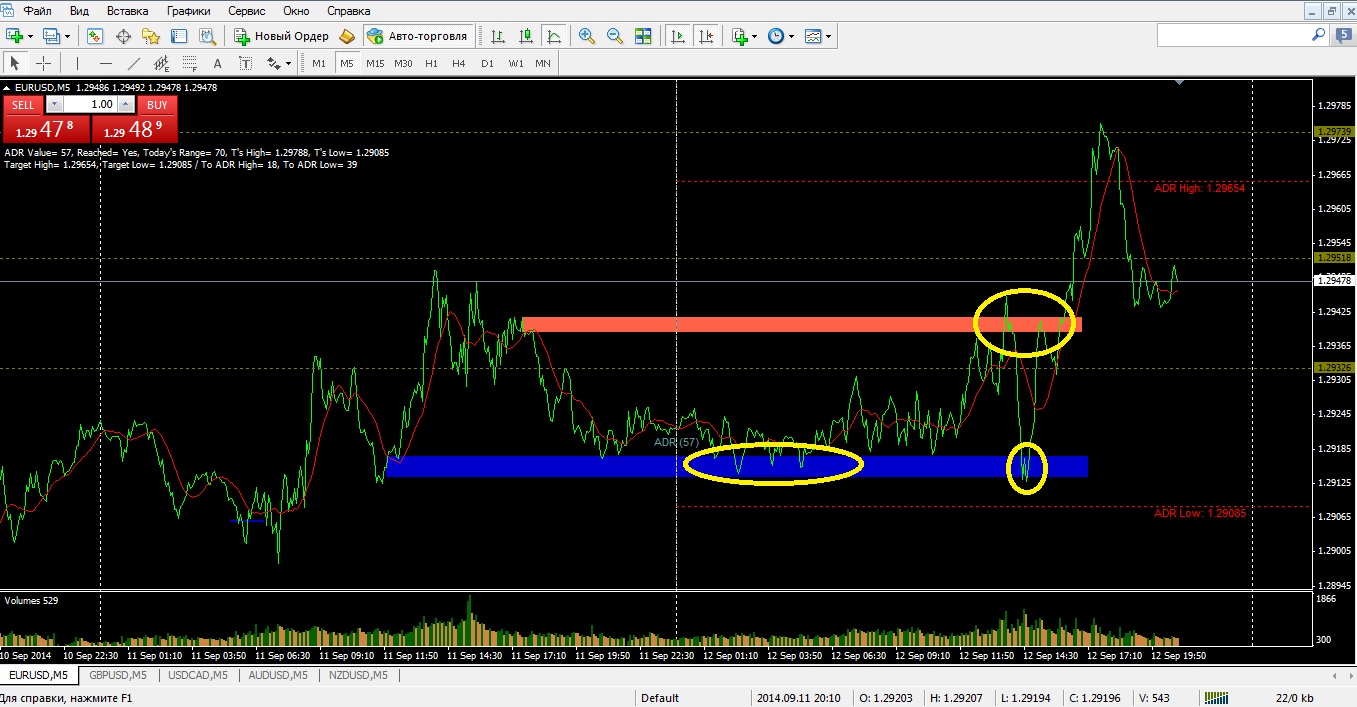Decrease trade volume with down arrow
This screenshot has height=707, width=1357.
pos(54,104)
